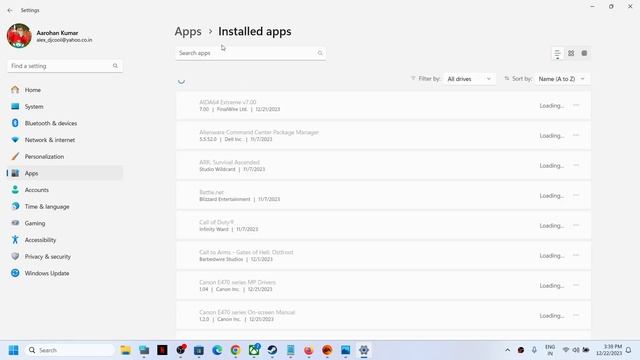
Task: Select the Canon E470 series On-screen Manual name
Action: click(247, 312)
